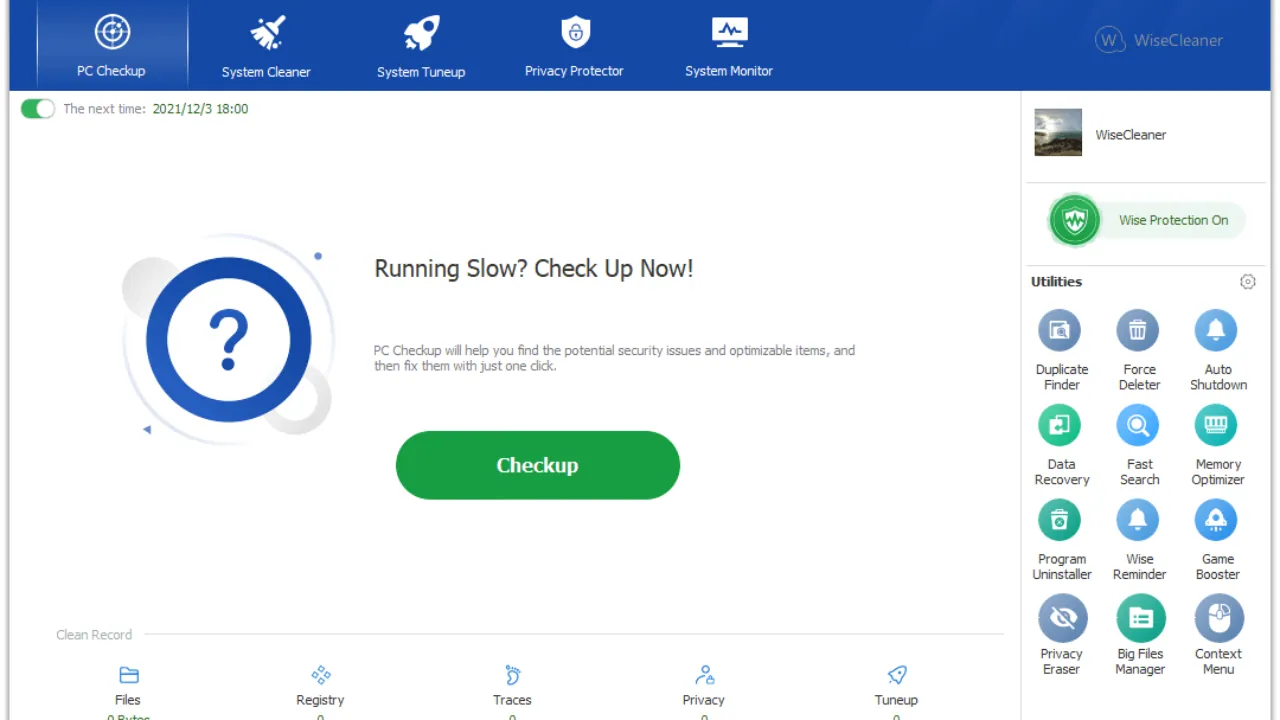
Task: Click the Running Slow? Check Up Now! heading
Action: 534,269
